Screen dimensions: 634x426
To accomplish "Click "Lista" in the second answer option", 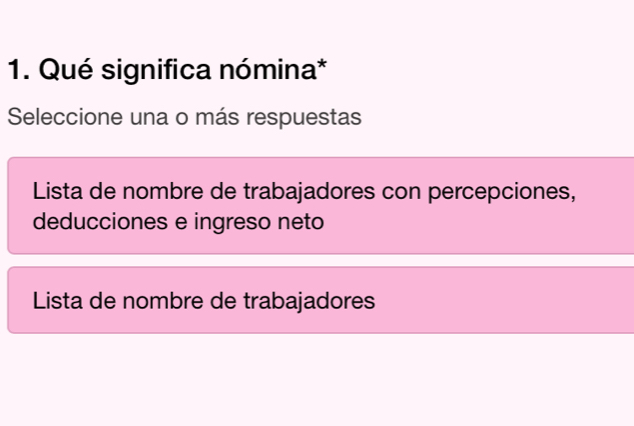I will click(56, 299).
